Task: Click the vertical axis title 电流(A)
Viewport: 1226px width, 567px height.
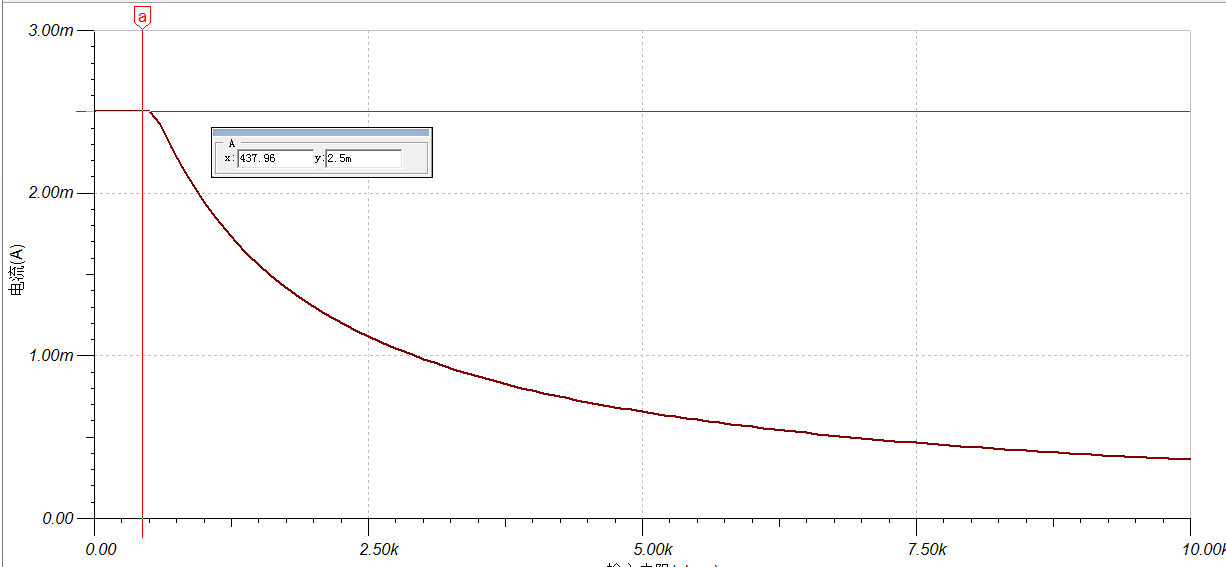Action: [x=16, y=270]
